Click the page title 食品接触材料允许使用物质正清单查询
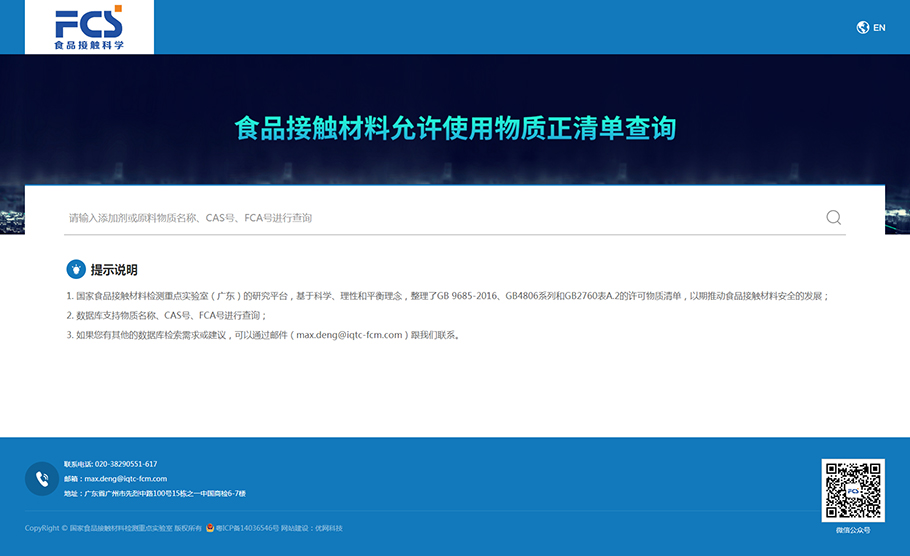Image resolution: width=910 pixels, height=556 pixels. coord(455,128)
